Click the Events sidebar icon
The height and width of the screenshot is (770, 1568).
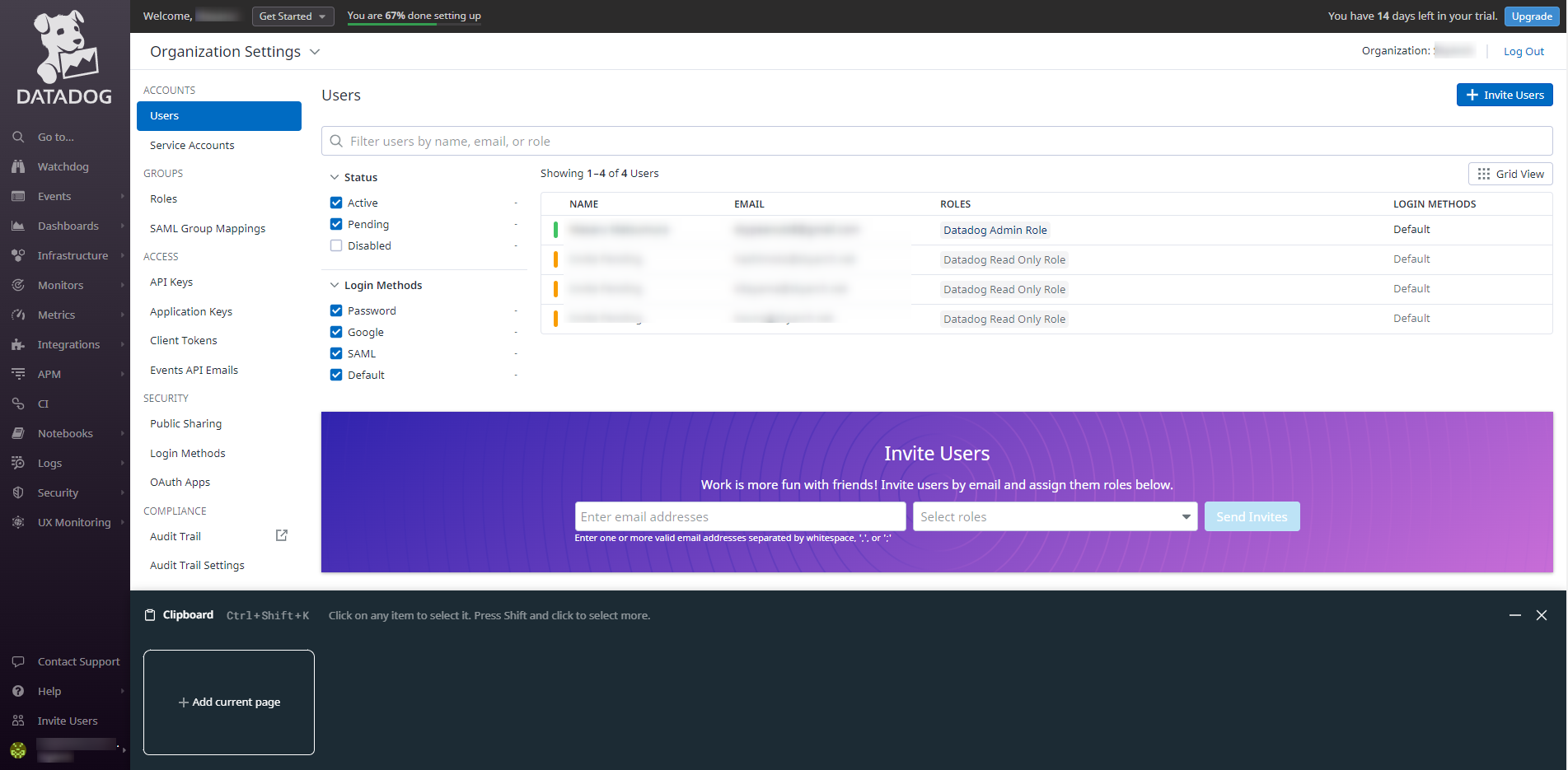coord(18,196)
